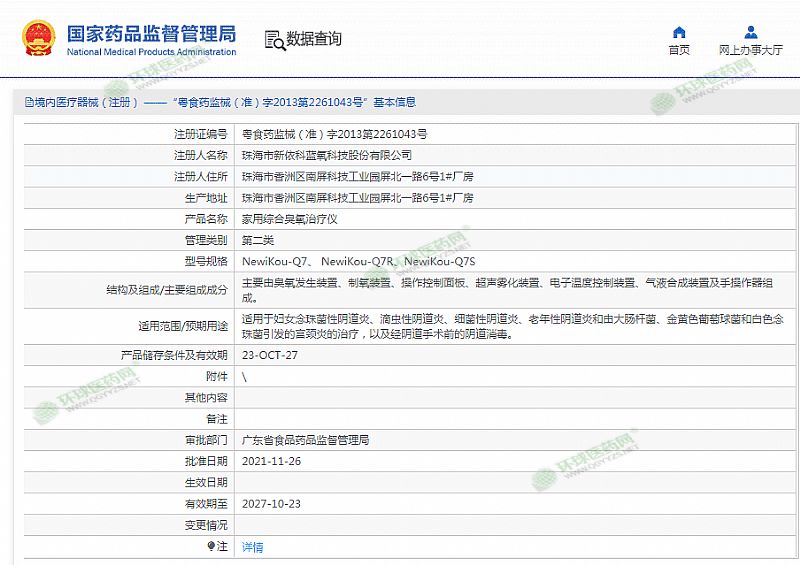Screen dimensions: 800x565
Task: Click the approval date 2021-11-26
Action: coord(270,461)
